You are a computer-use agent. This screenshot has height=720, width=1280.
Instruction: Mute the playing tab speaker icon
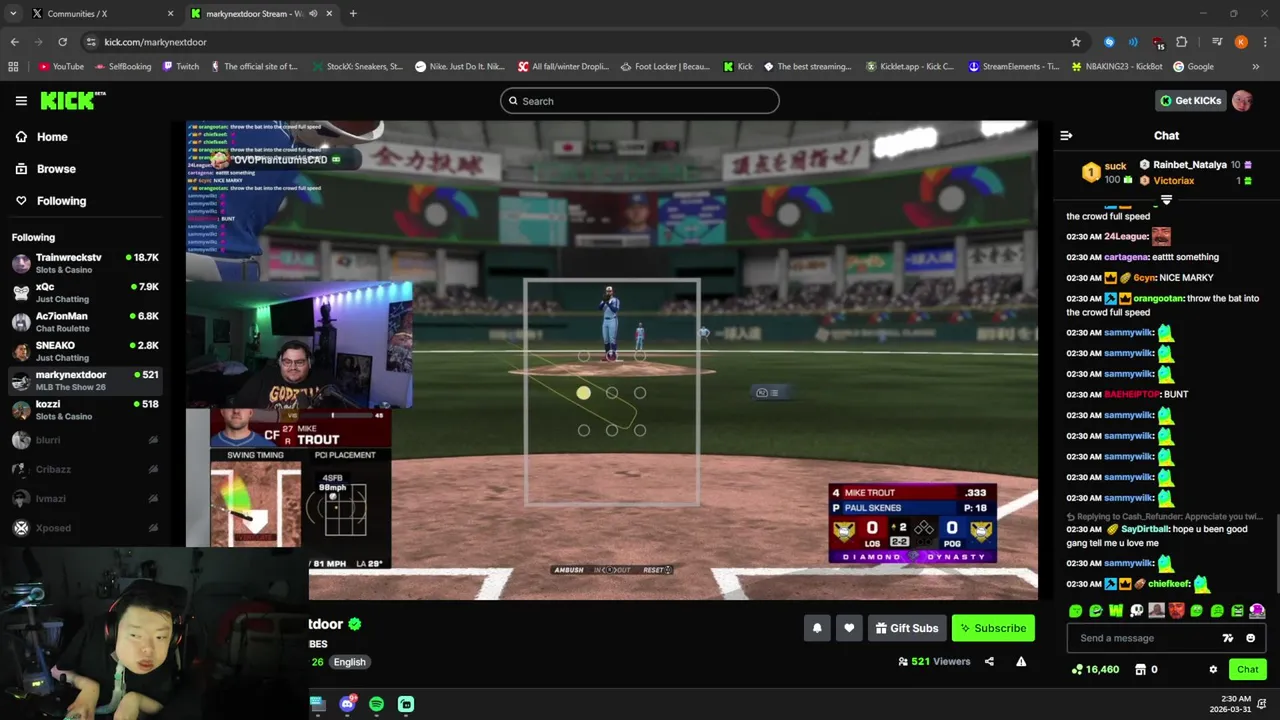coord(313,14)
